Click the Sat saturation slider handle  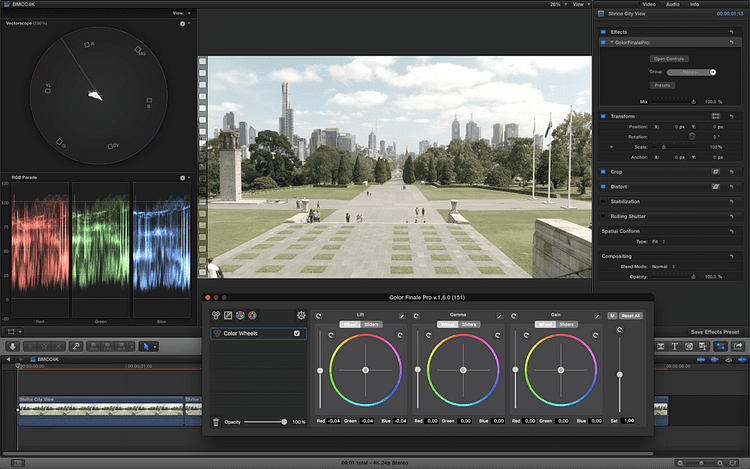pos(619,374)
